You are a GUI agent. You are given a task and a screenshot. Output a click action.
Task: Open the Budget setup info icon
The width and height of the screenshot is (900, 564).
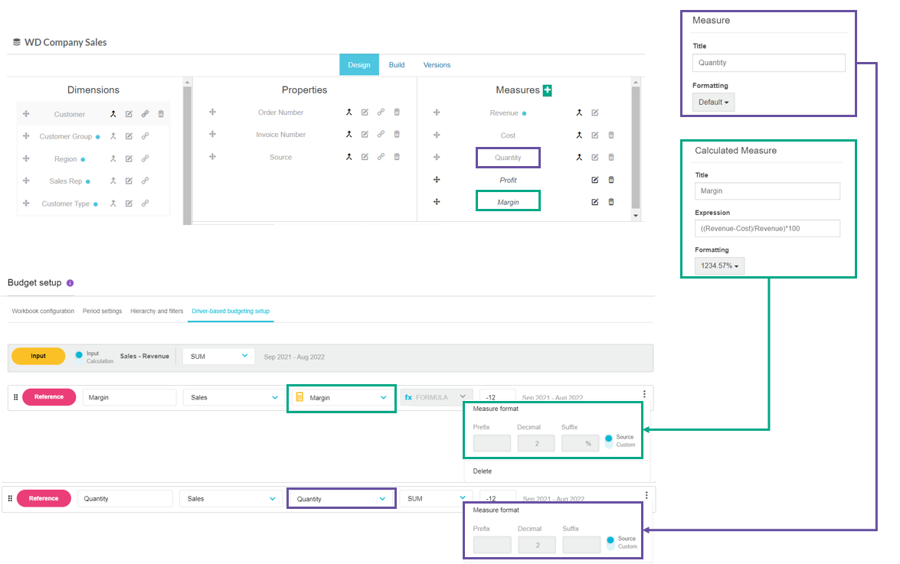point(70,283)
